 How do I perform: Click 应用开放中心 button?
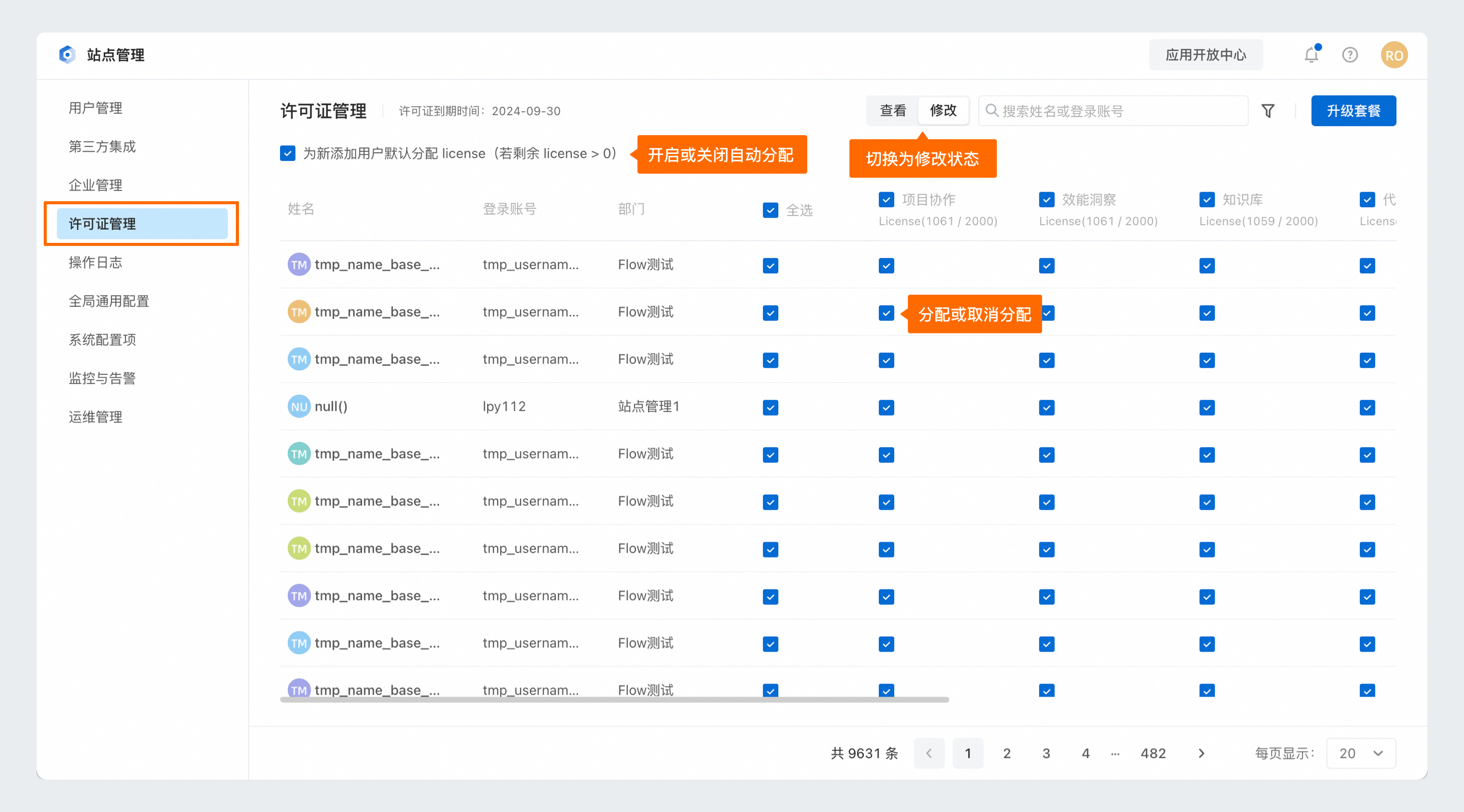(x=1206, y=54)
